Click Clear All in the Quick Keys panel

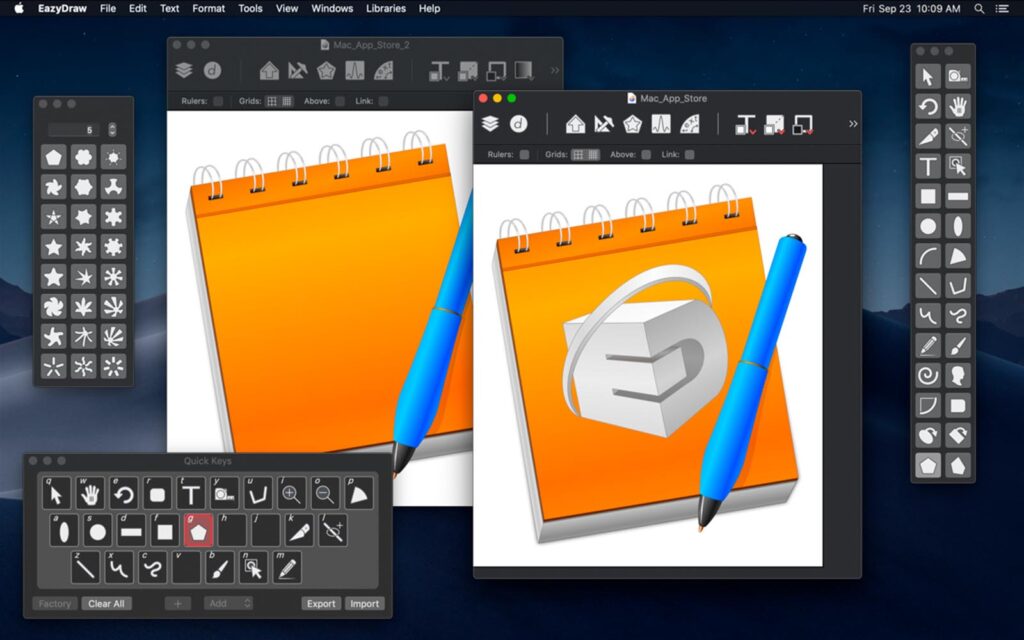[x=107, y=603]
